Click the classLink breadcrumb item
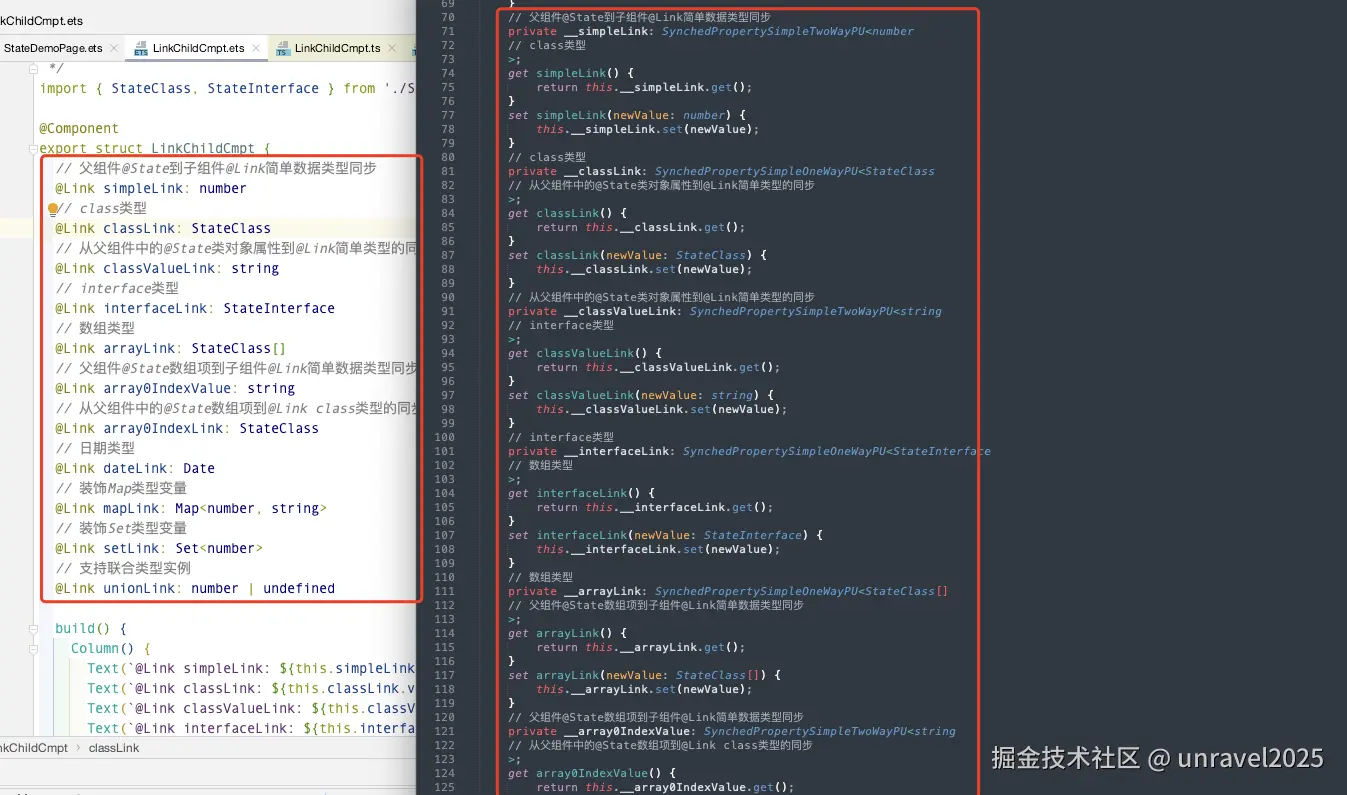1347x795 pixels. 114,748
